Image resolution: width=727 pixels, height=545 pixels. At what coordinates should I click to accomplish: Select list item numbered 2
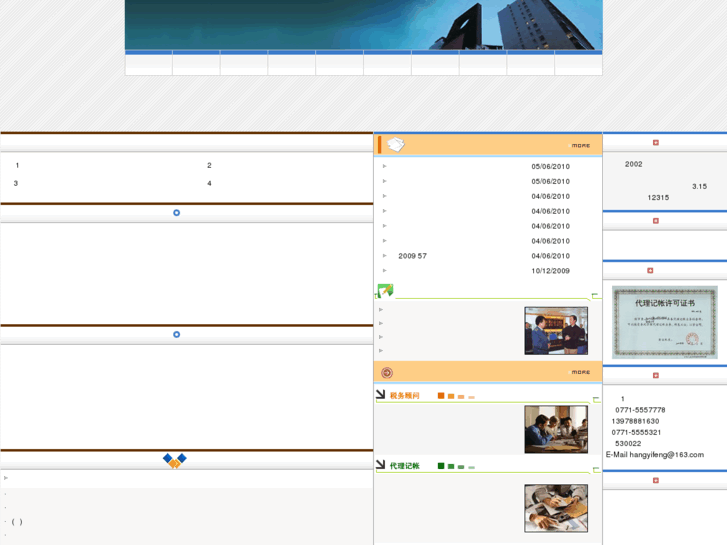pyautogui.click(x=209, y=165)
